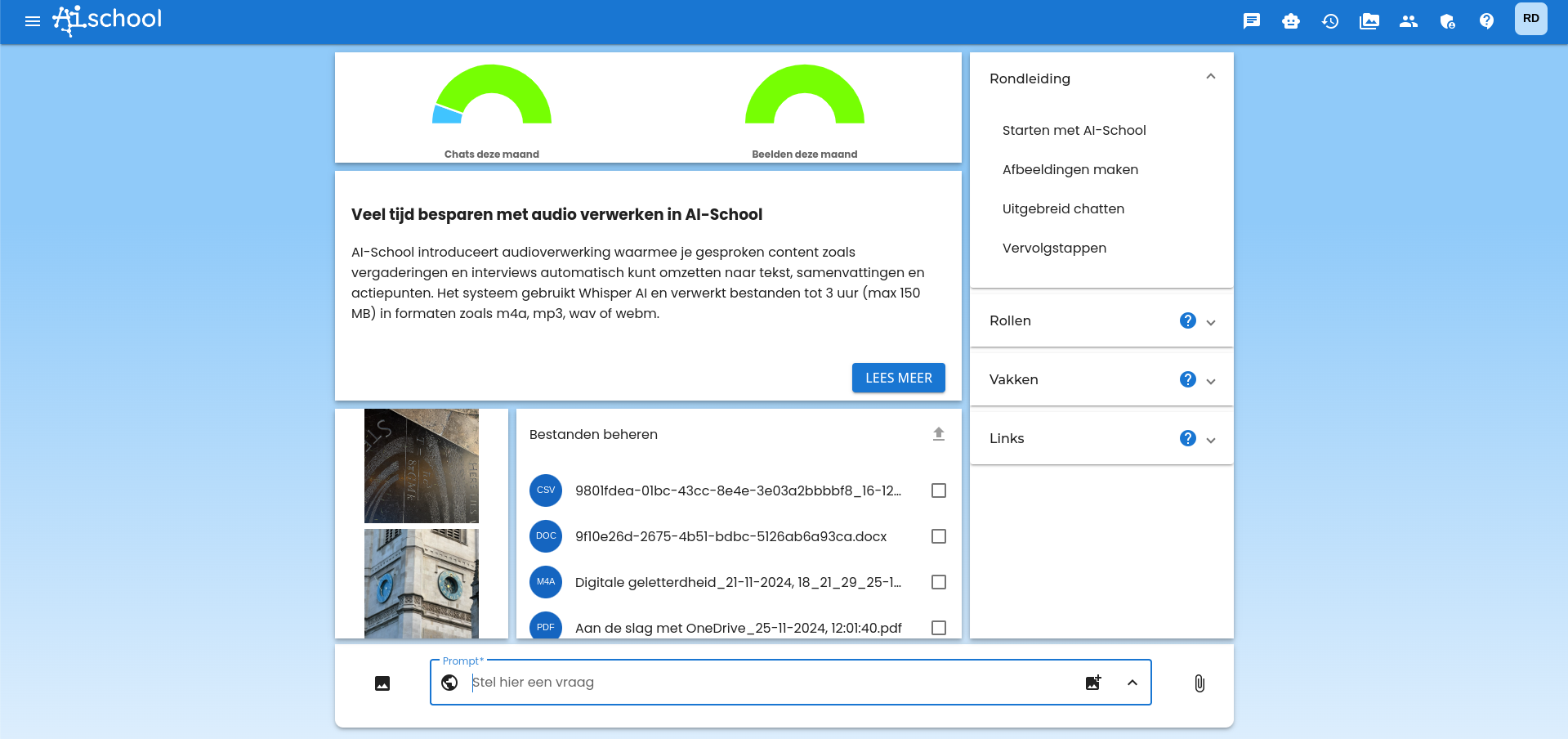The height and width of the screenshot is (739, 1568).
Task: Click the help icon next to Vakken
Action: (x=1188, y=379)
